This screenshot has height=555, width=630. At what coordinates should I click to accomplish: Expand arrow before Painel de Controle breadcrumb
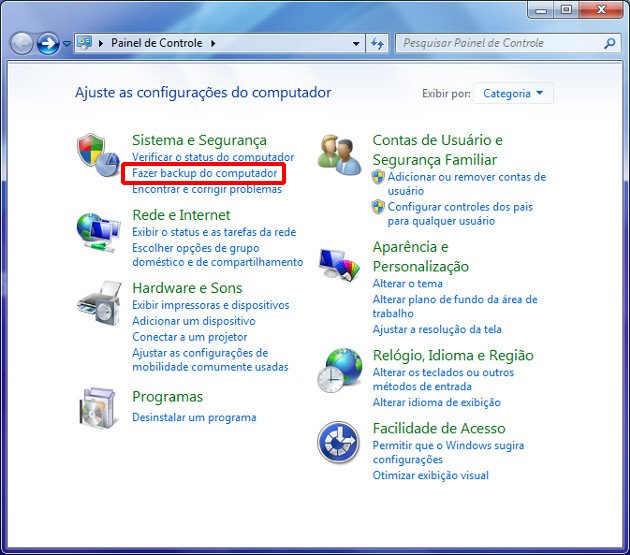(101, 43)
